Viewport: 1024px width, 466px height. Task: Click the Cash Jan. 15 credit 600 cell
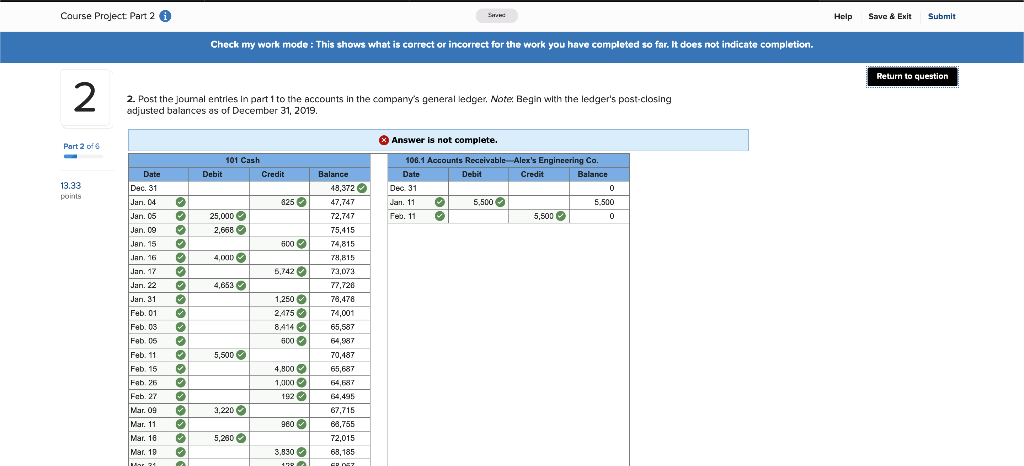[x=280, y=243]
